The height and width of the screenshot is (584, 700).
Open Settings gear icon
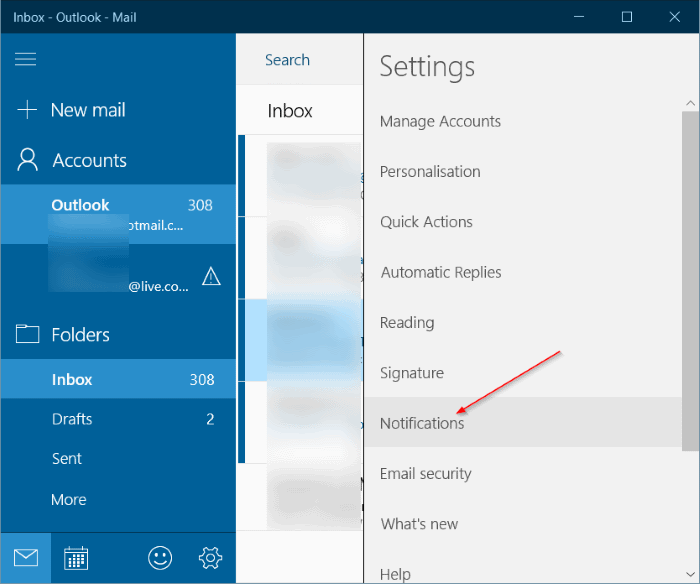click(x=210, y=558)
